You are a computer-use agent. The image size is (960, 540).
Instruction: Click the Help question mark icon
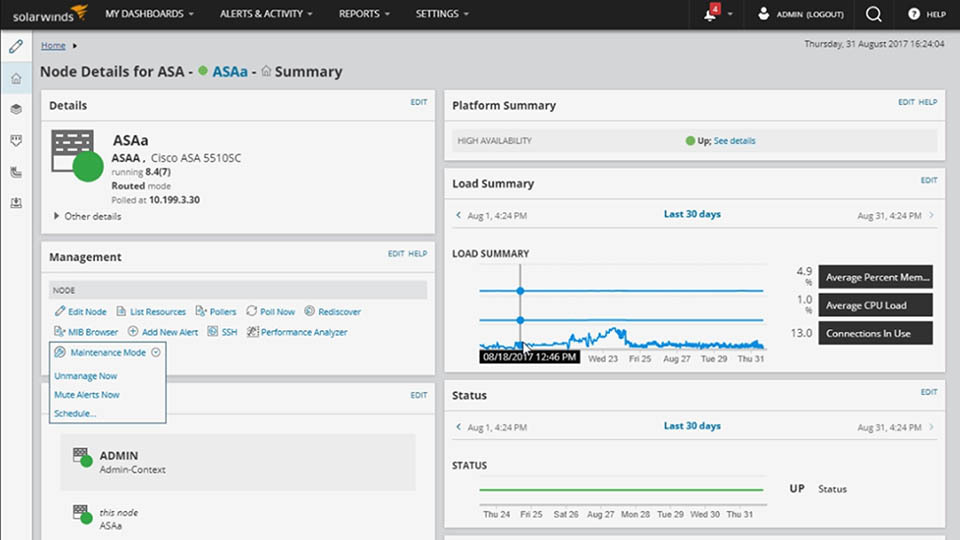point(913,13)
